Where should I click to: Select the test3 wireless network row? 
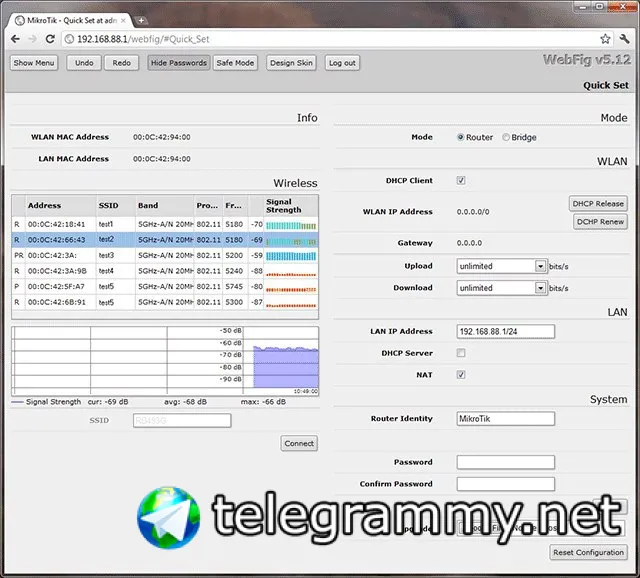pyautogui.click(x=165, y=256)
